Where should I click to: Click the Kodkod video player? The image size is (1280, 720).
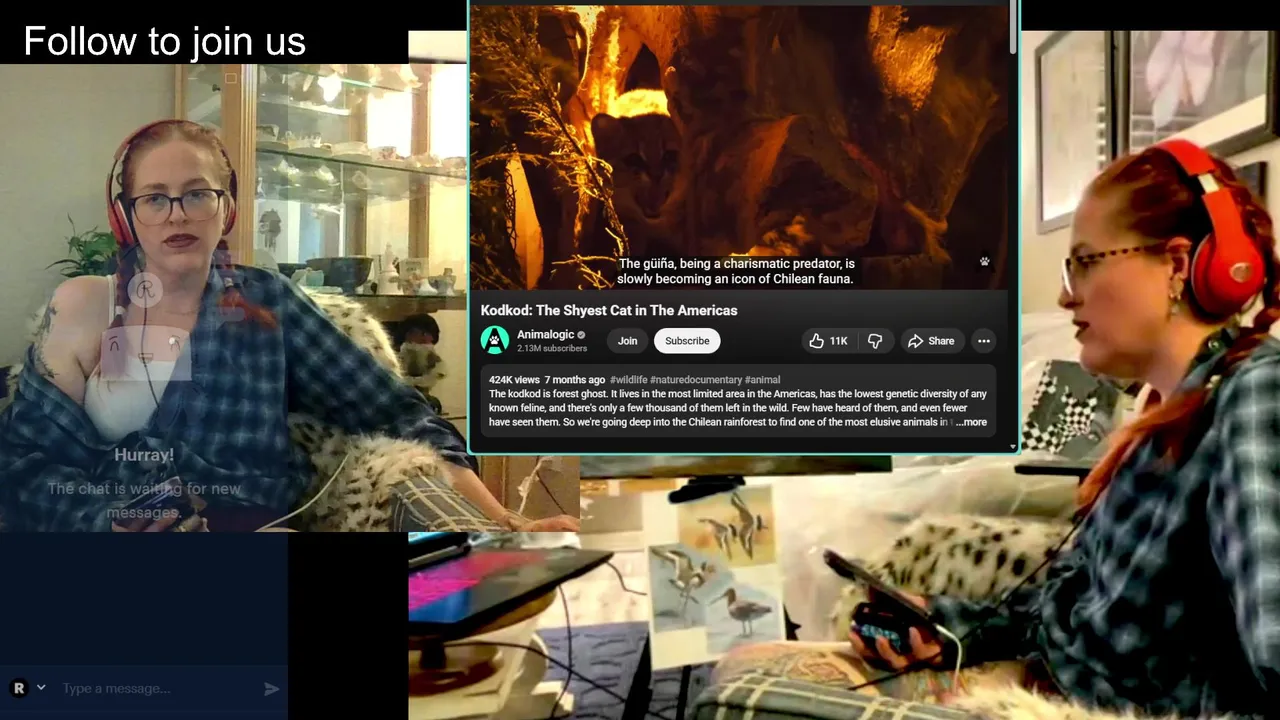click(x=740, y=147)
